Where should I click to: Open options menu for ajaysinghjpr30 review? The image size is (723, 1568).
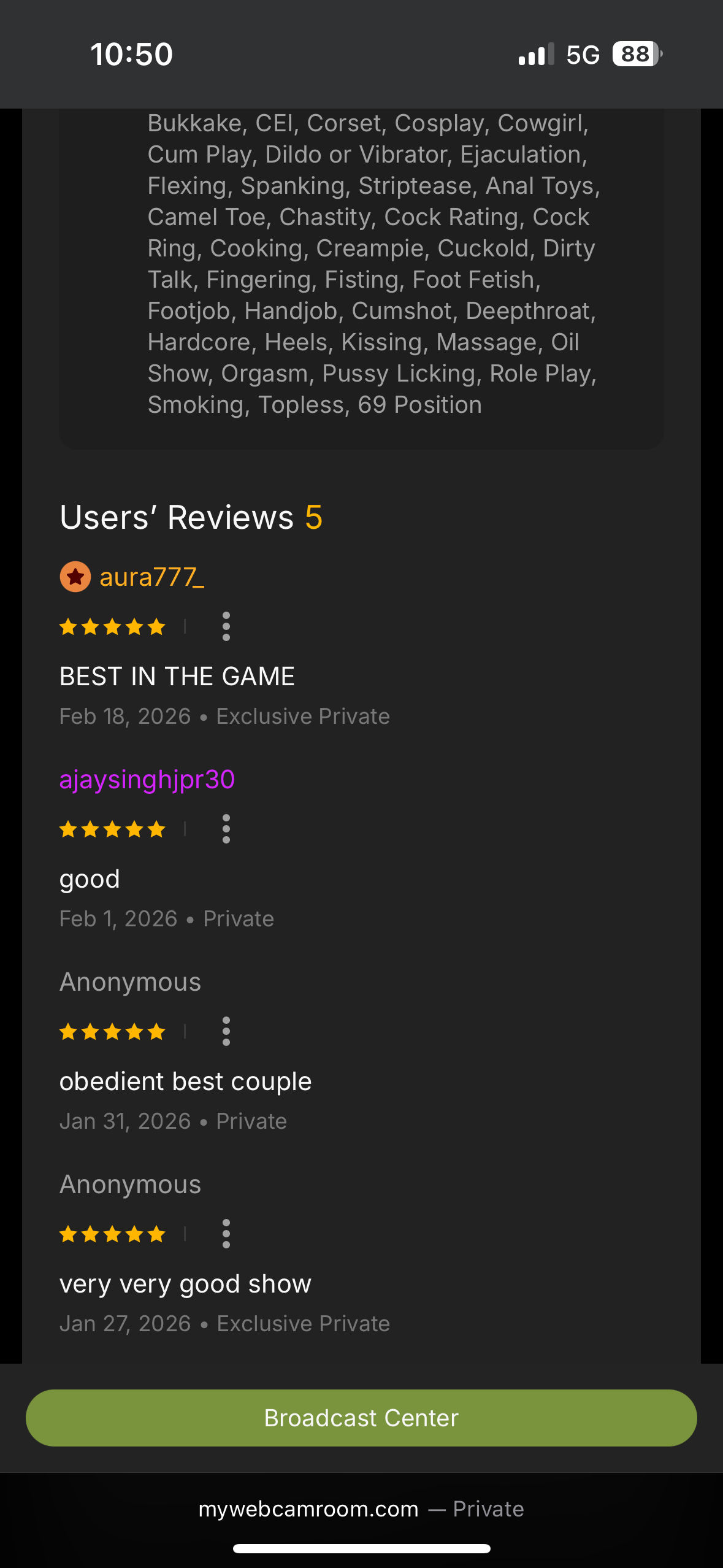[226, 829]
